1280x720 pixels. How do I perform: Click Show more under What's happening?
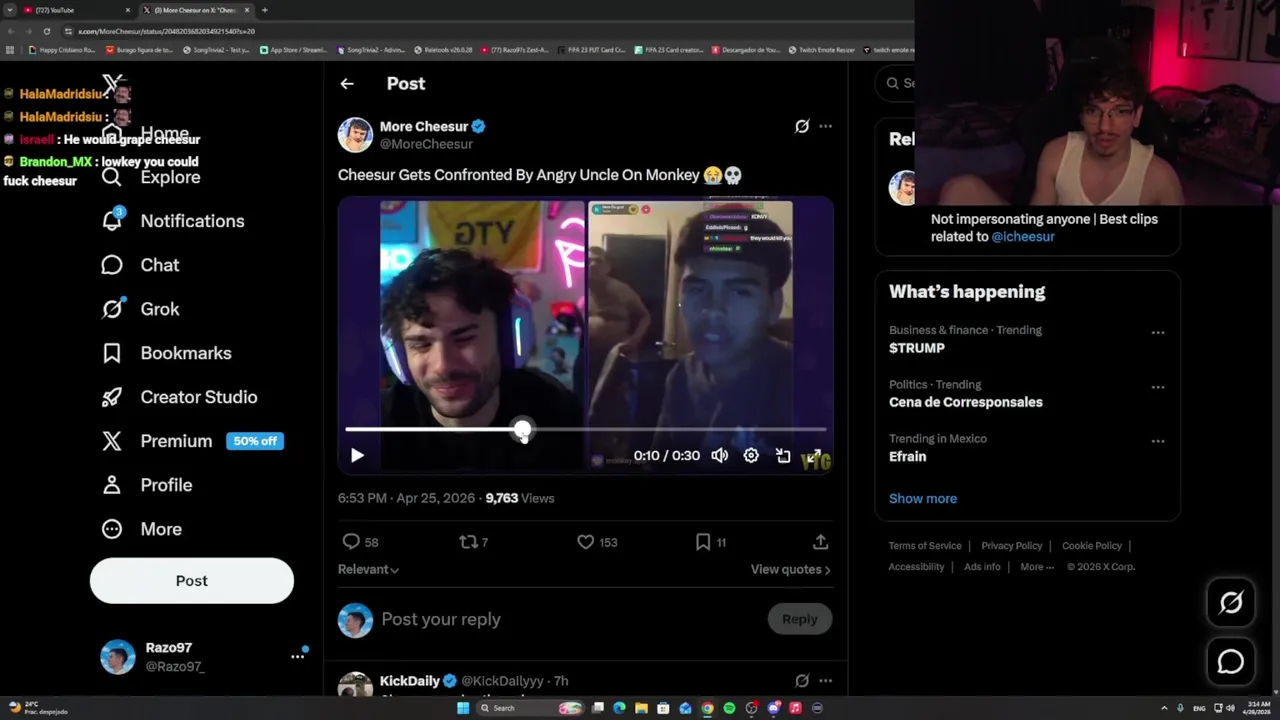pos(923,498)
